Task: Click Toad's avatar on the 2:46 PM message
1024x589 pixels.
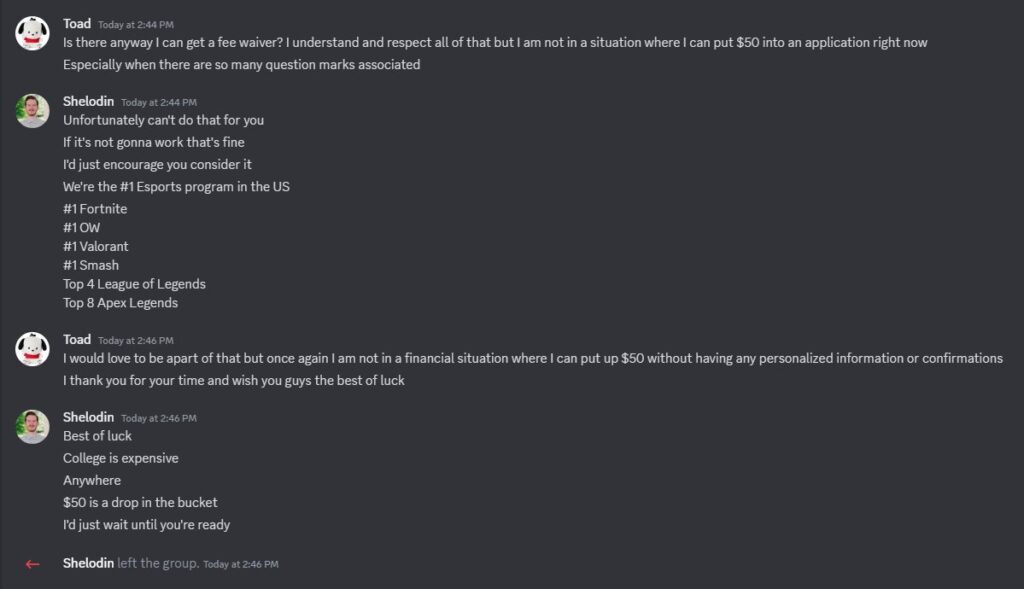Action: [32, 349]
